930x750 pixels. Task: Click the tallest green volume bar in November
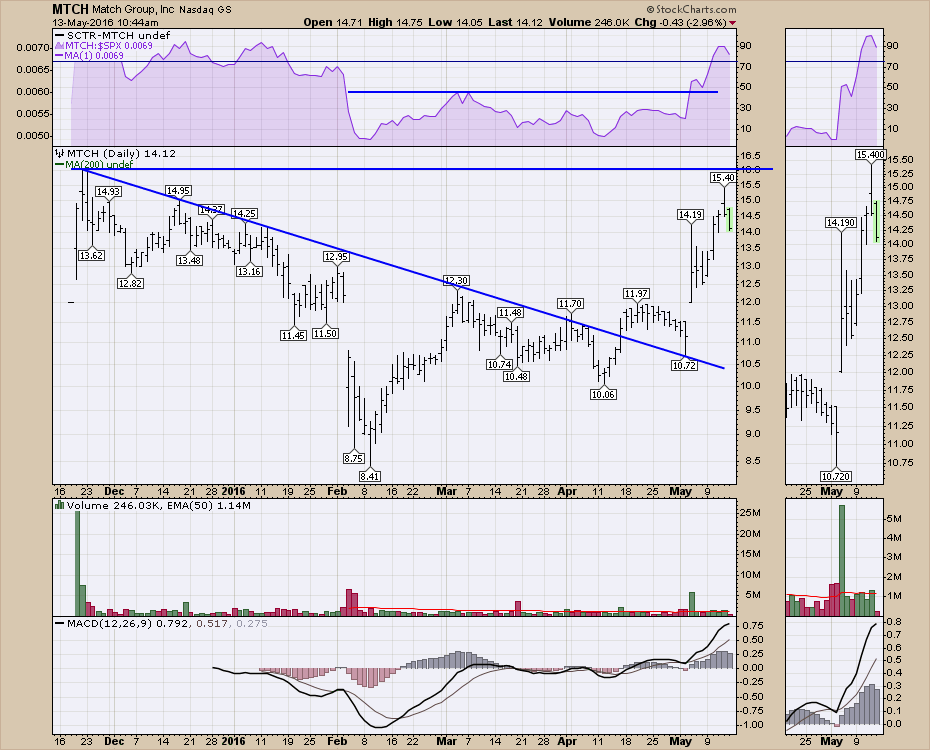(77, 563)
